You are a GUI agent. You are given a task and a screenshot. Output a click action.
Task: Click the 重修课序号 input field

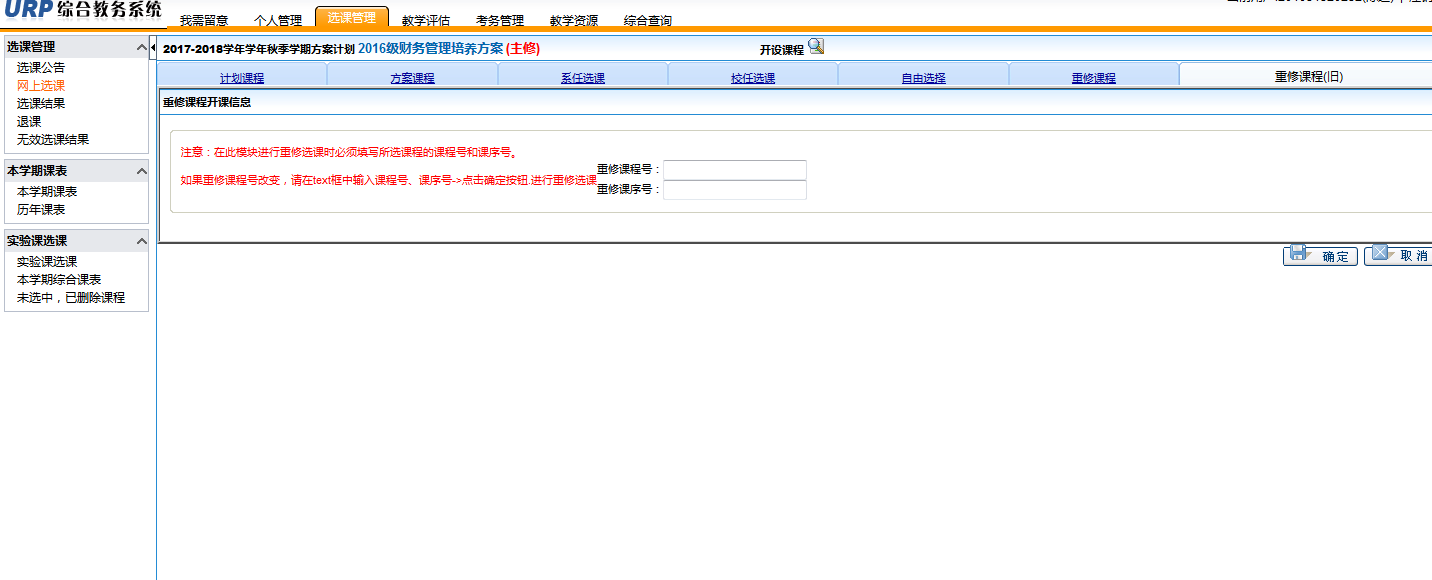(x=734, y=190)
